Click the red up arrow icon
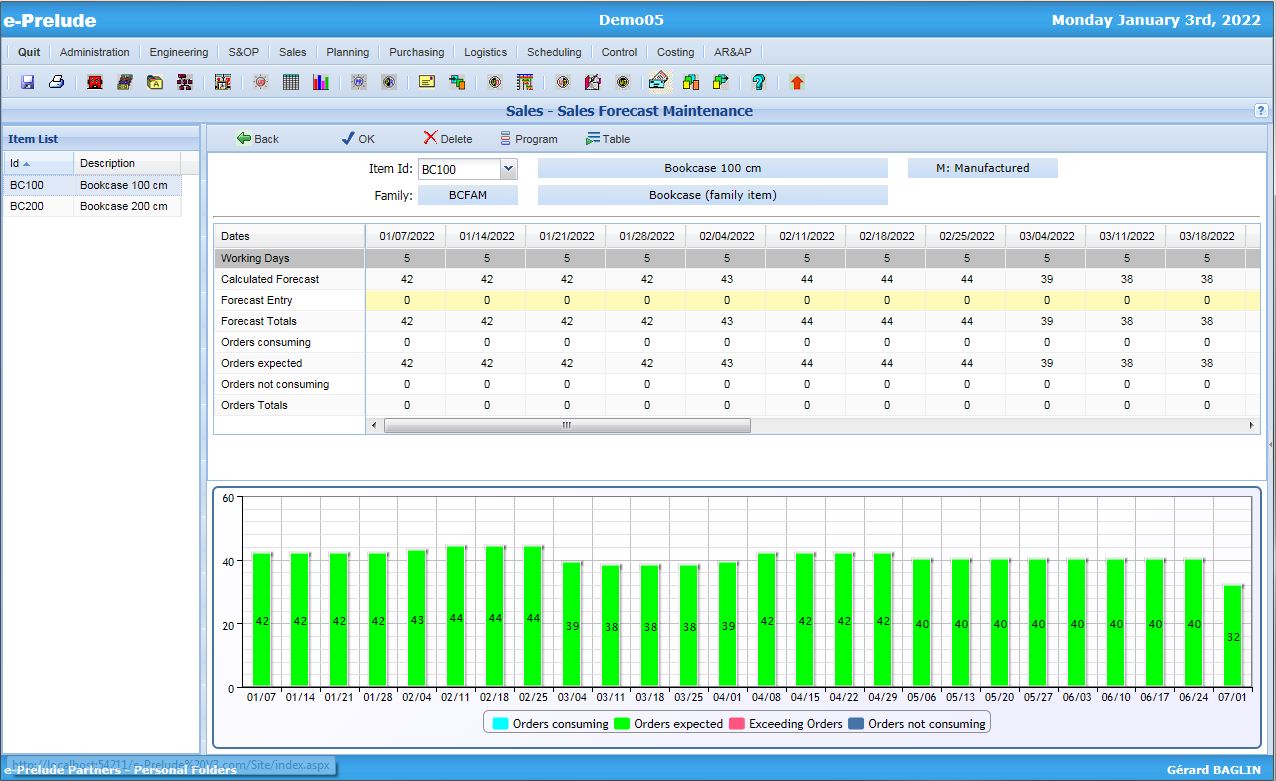The image size is (1276, 781). [796, 82]
